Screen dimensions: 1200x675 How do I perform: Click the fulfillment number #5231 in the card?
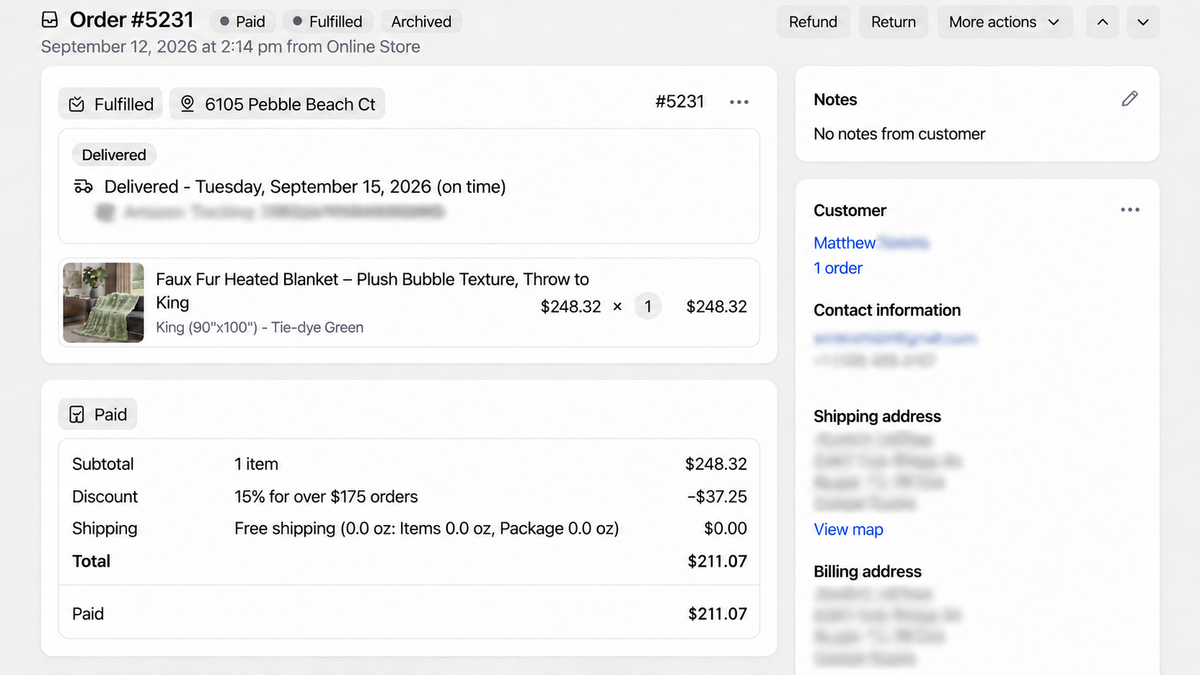pyautogui.click(x=680, y=102)
